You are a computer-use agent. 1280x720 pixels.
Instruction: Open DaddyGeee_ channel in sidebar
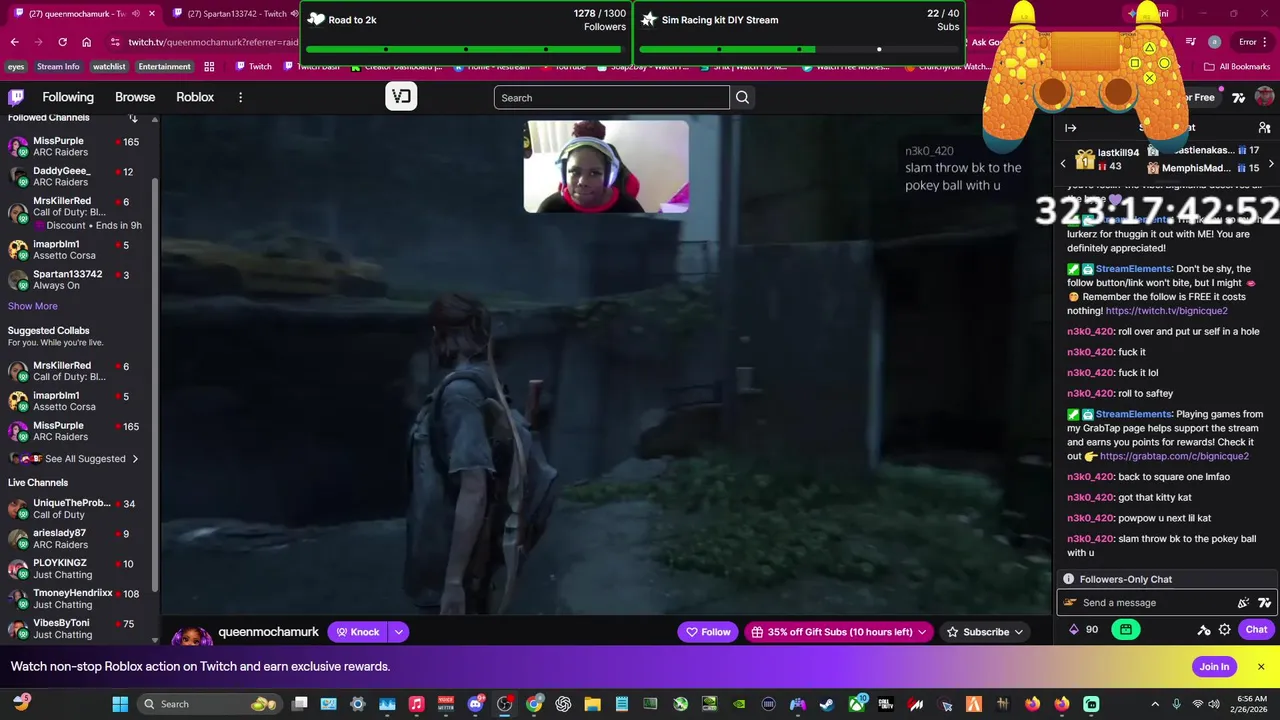pyautogui.click(x=75, y=176)
